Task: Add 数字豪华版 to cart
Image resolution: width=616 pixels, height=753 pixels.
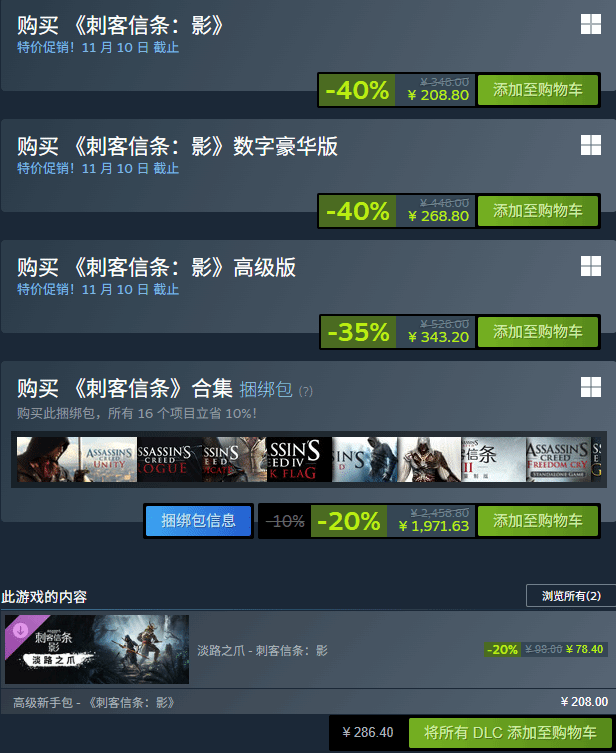Action: pos(538,211)
